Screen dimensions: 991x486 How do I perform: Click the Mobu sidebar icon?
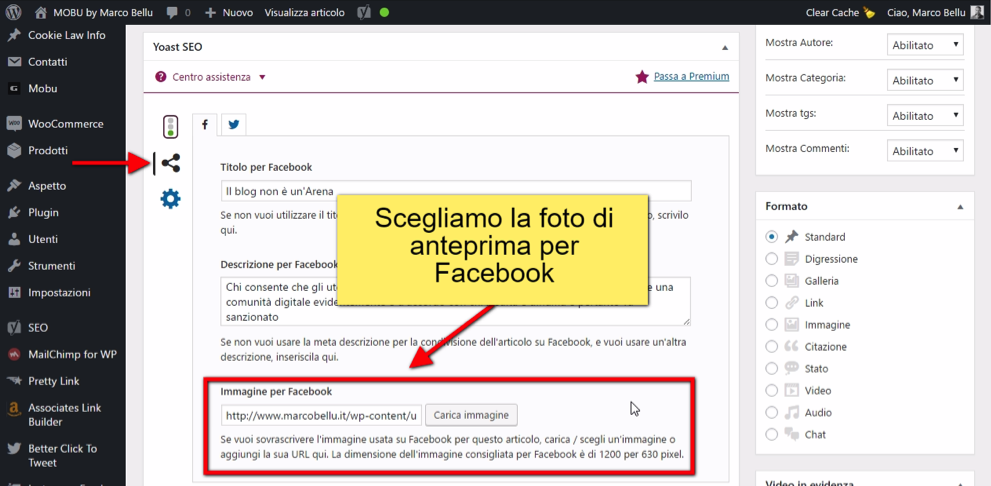pyautogui.click(x=14, y=88)
